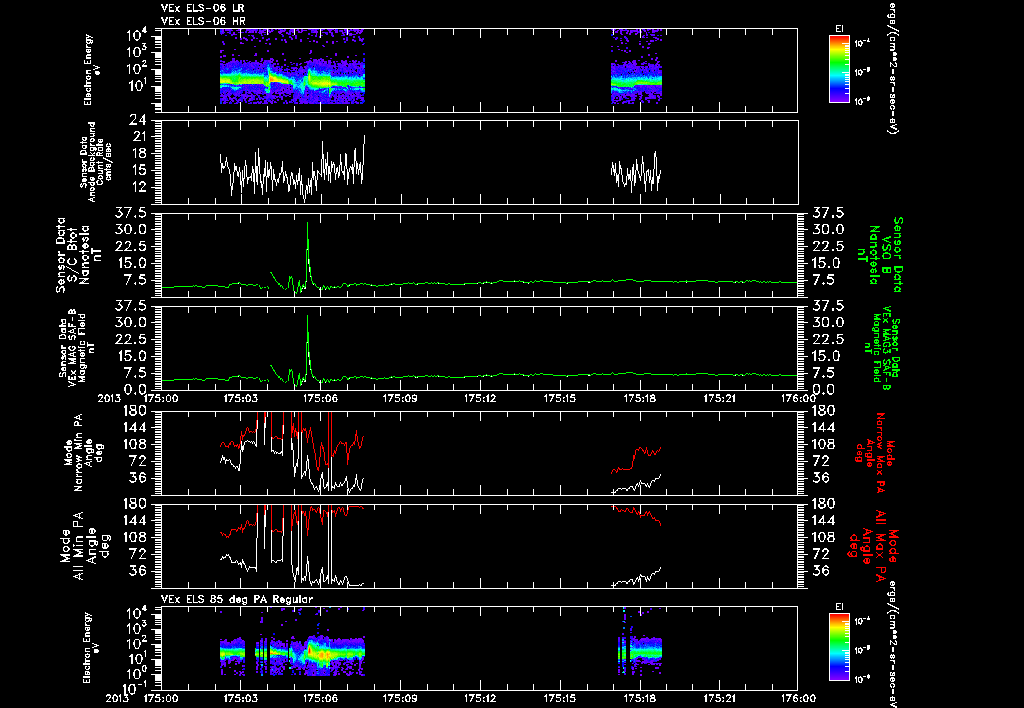Select the green 'VSO B Nanotesla' axis label
Image resolution: width=1024 pixels, height=708 pixels.
[x=882, y=255]
